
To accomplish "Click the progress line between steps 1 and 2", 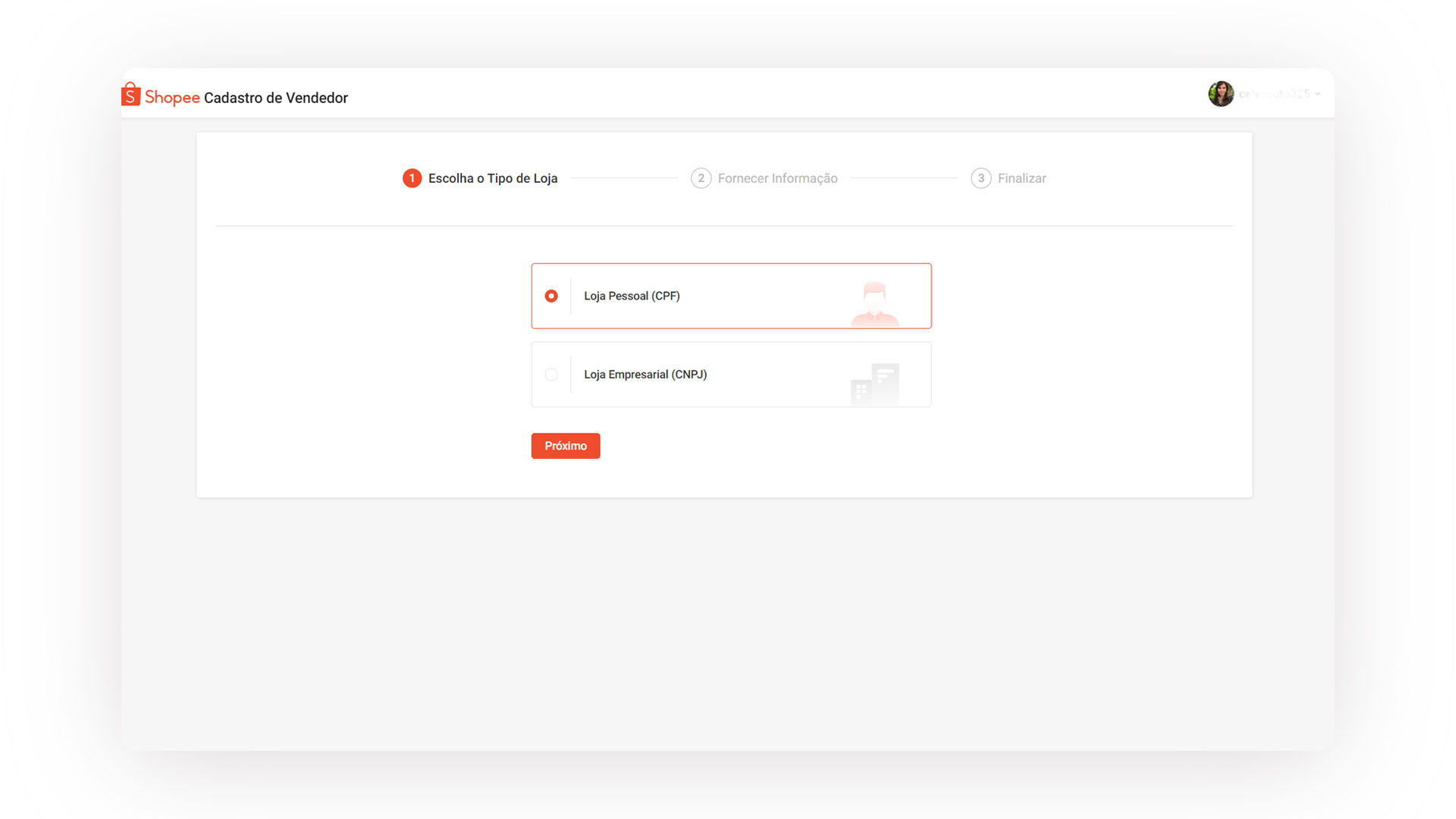I will tap(623, 178).
